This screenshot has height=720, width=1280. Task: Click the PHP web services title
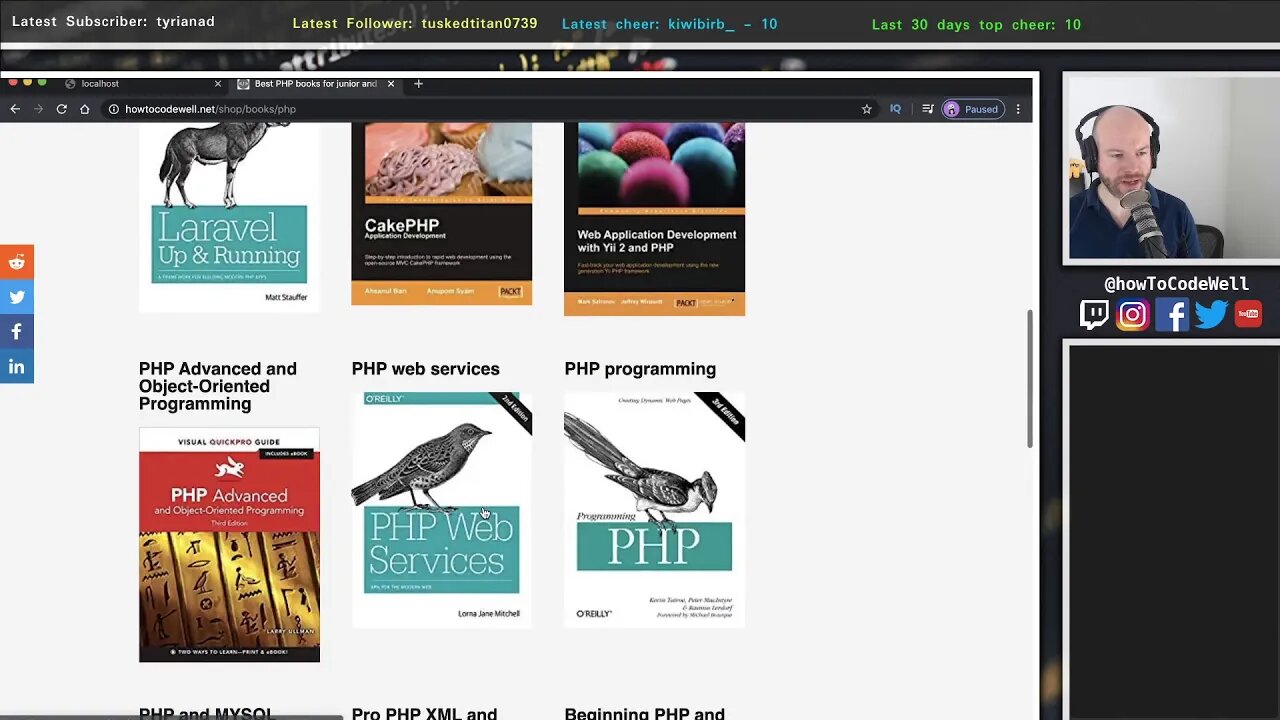425,369
